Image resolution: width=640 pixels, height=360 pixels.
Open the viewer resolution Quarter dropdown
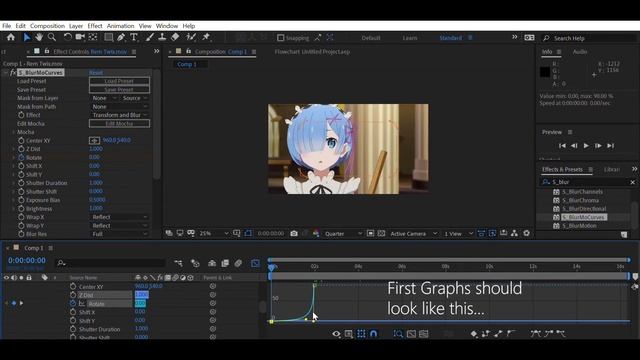342,233
